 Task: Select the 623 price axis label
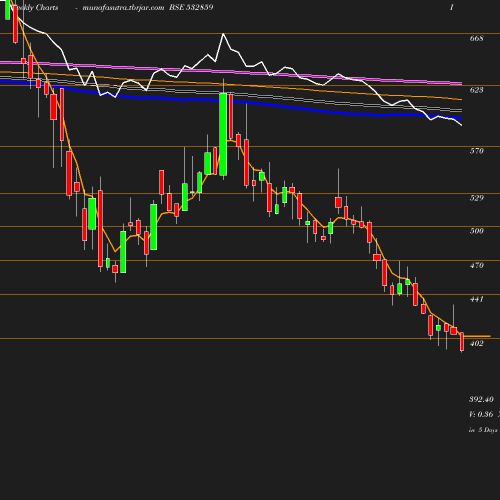[x=476, y=90]
